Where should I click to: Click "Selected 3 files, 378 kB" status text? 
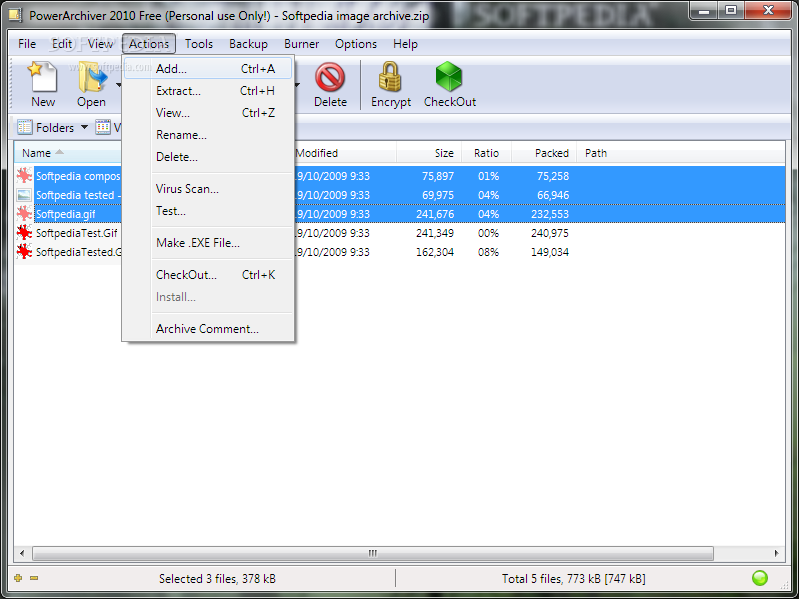tap(217, 579)
